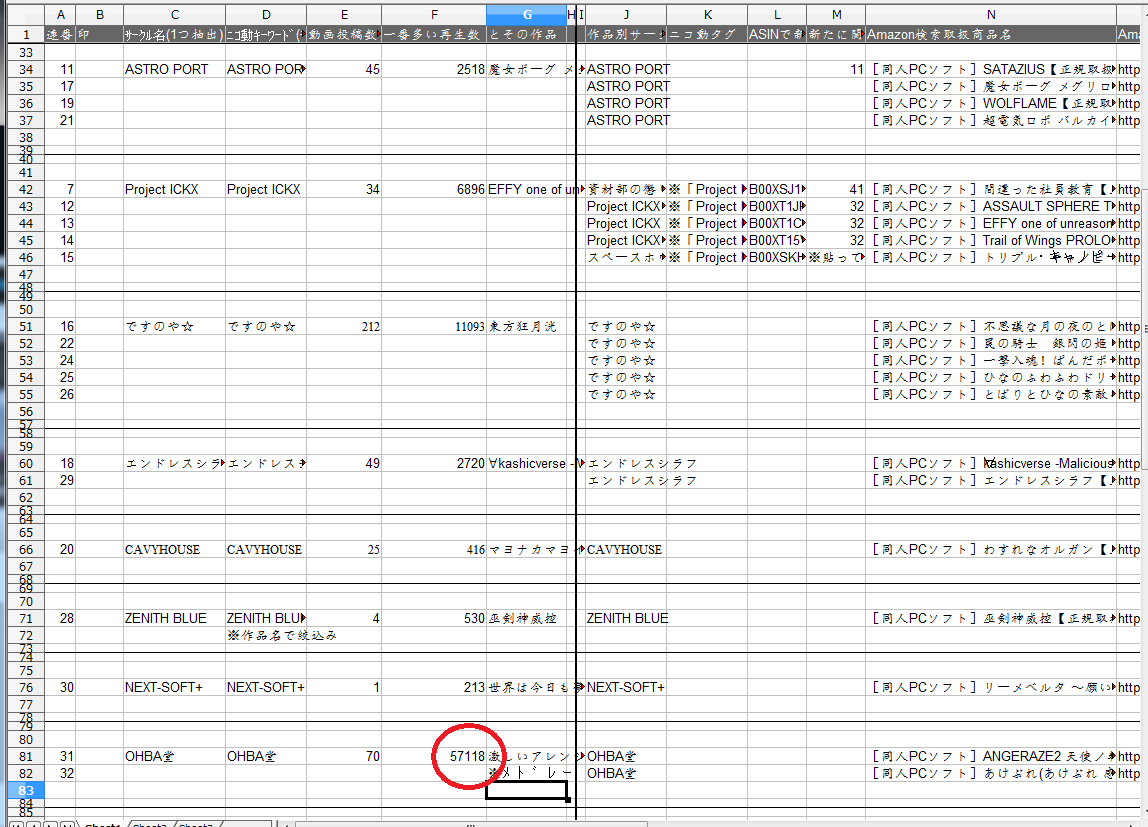The height and width of the screenshot is (827, 1148).
Task: Click cell 'CAVYHOUSE' in column J
Action: [x=626, y=550]
